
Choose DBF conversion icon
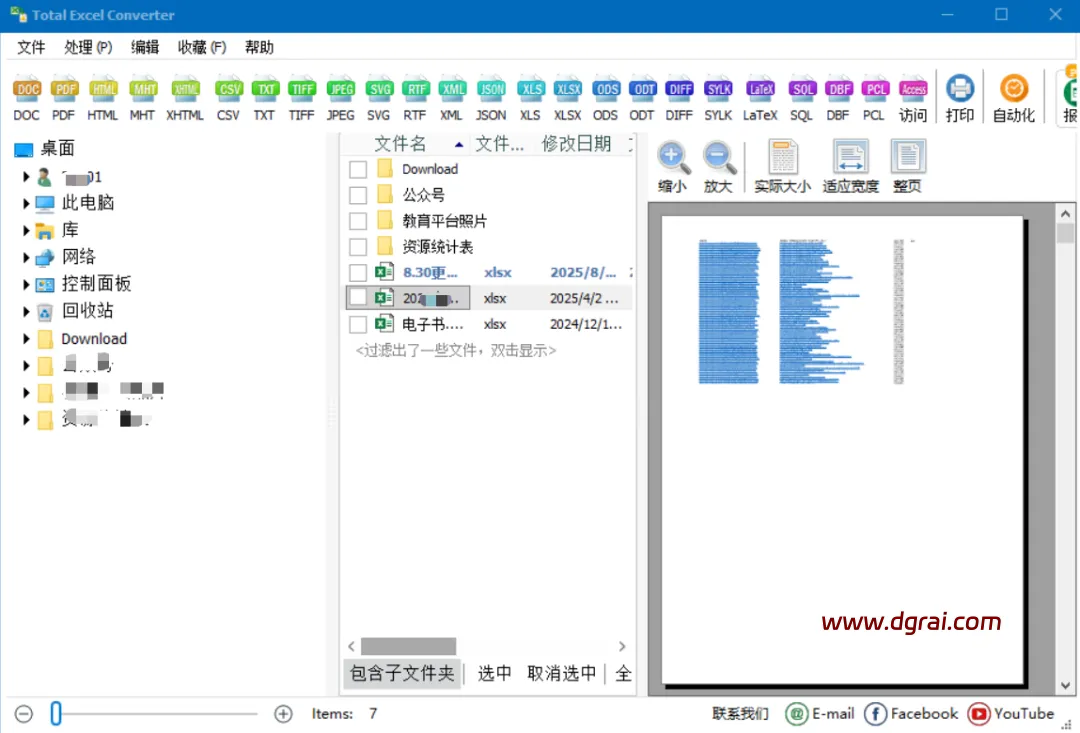pyautogui.click(x=839, y=98)
